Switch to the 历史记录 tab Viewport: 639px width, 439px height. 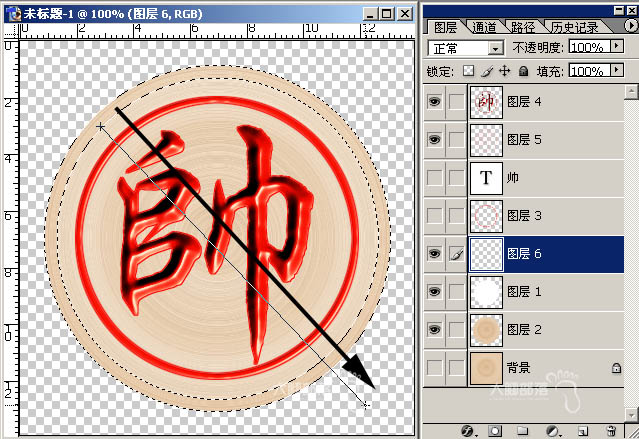click(x=575, y=27)
